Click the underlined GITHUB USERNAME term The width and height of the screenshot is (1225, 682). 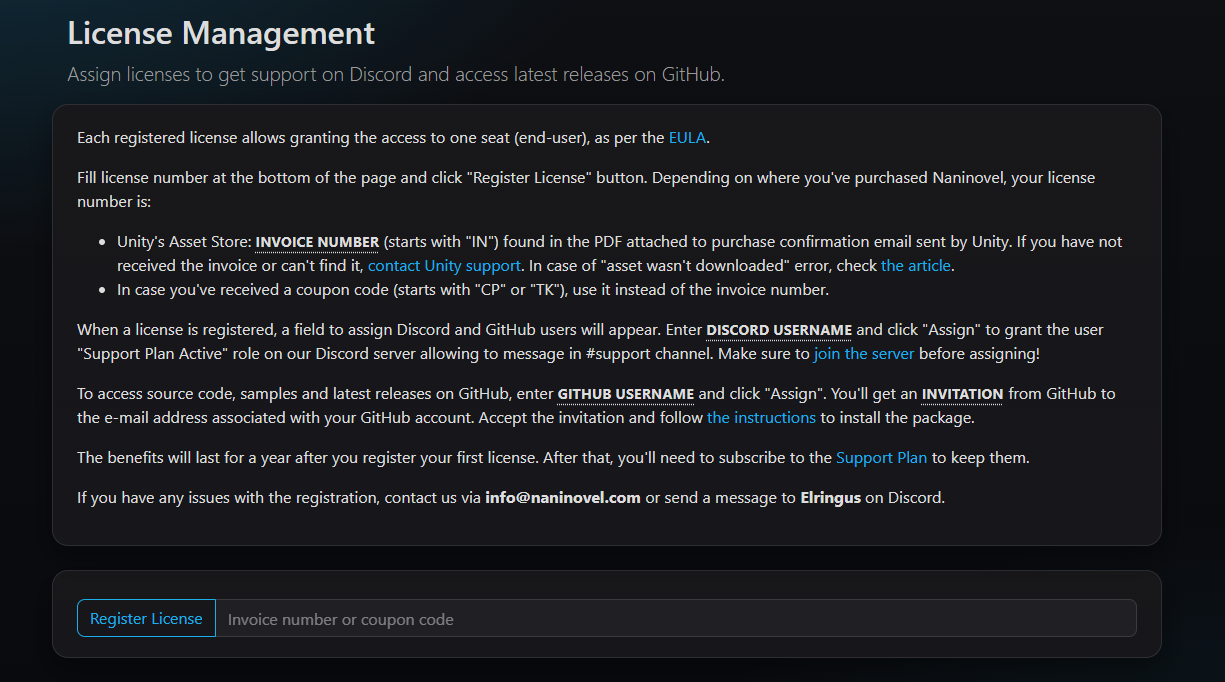[625, 394]
